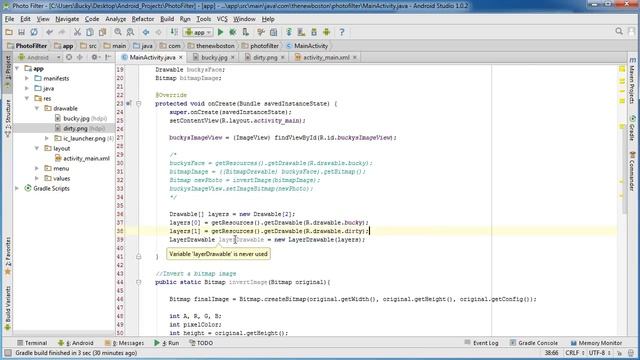The image size is (640, 360).
Task: Collapse the app module tree node
Action: click(17, 68)
